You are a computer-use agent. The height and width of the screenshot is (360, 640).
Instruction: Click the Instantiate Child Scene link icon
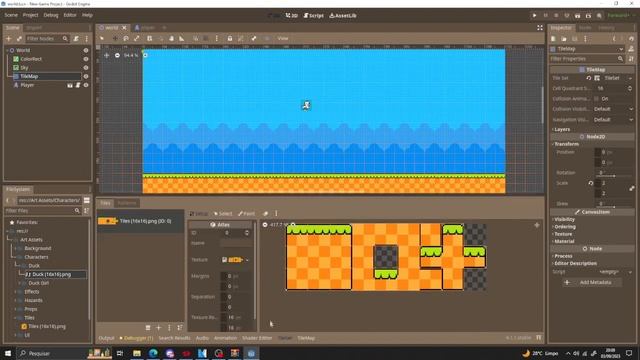[19, 38]
